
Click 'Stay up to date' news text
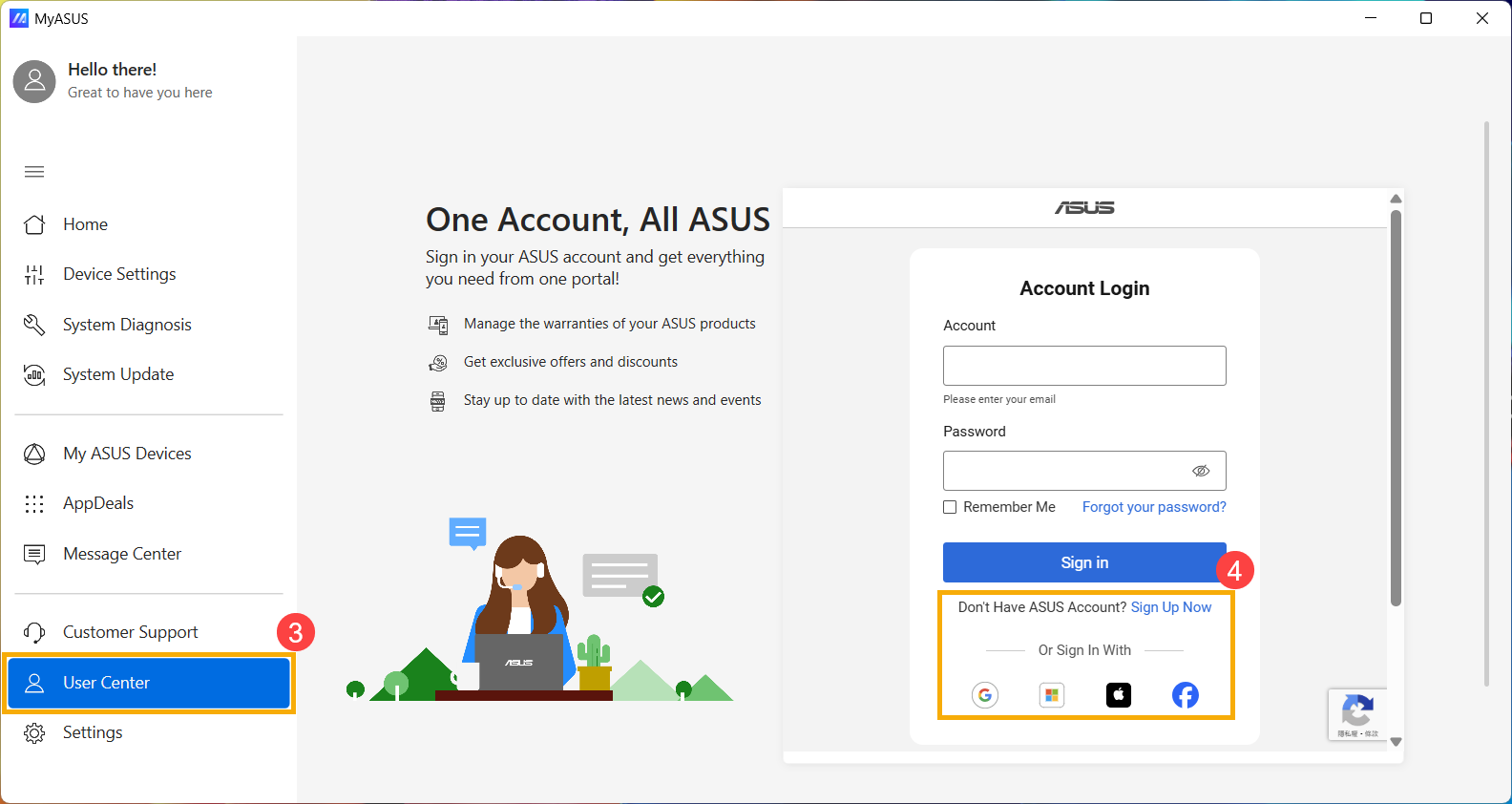(x=613, y=400)
